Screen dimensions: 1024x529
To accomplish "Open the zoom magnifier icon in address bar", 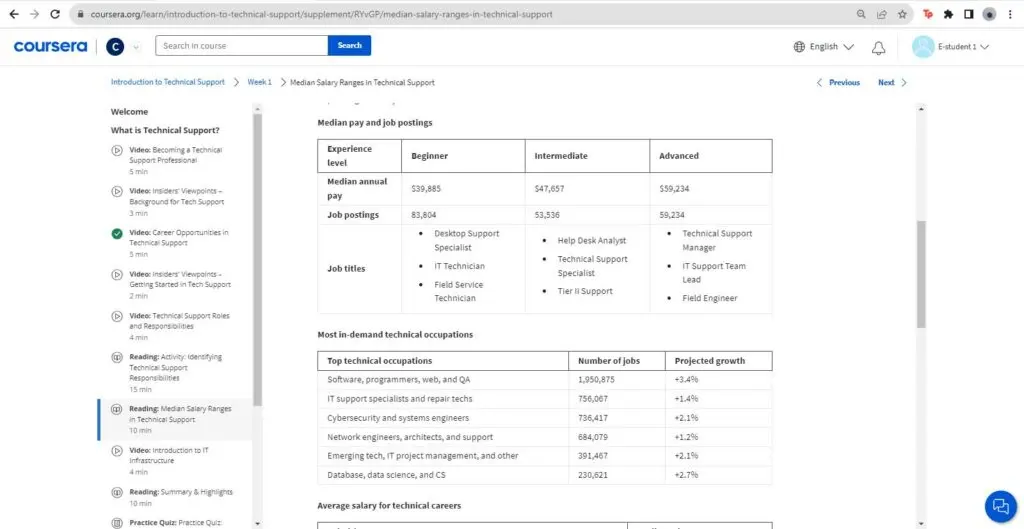I will click(861, 14).
